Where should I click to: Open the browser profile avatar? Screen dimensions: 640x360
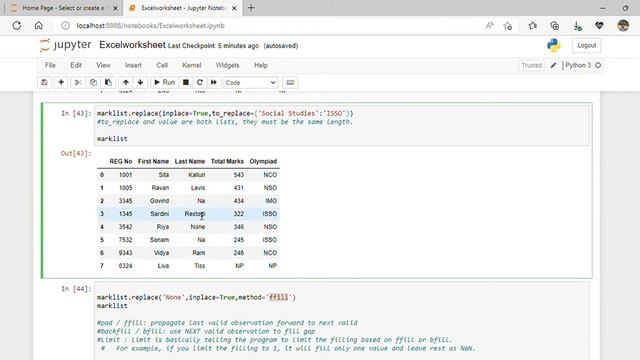click(623, 26)
